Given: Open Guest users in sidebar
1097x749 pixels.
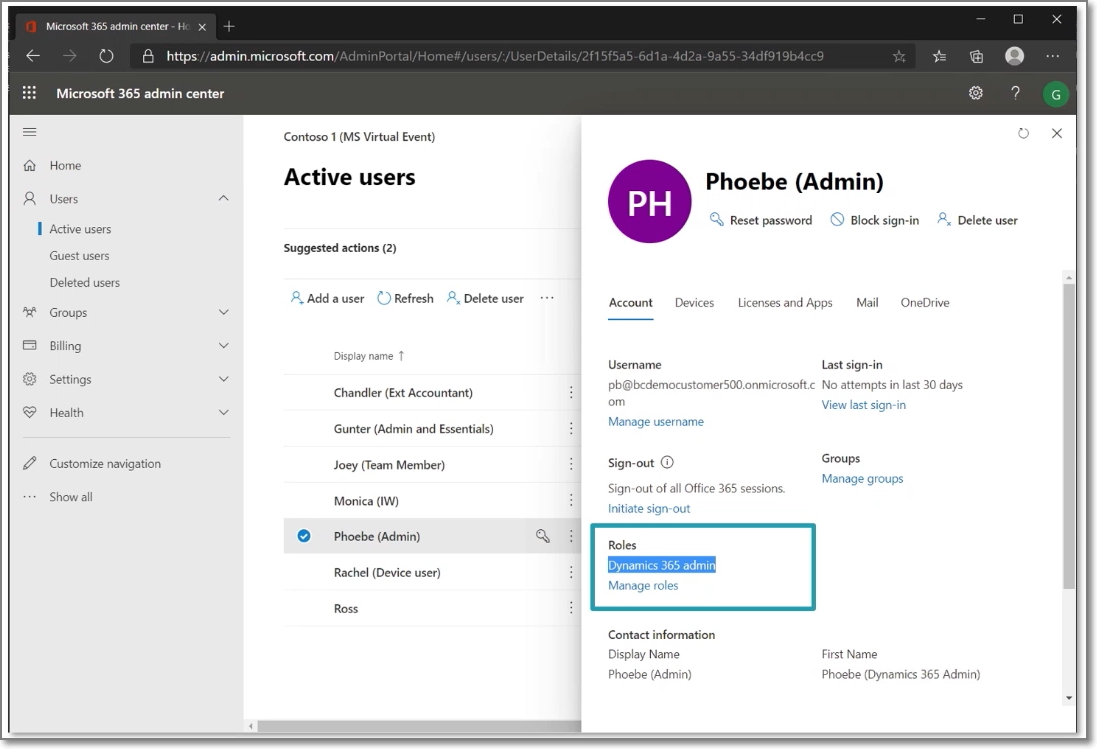Looking at the screenshot, I should tap(79, 256).
